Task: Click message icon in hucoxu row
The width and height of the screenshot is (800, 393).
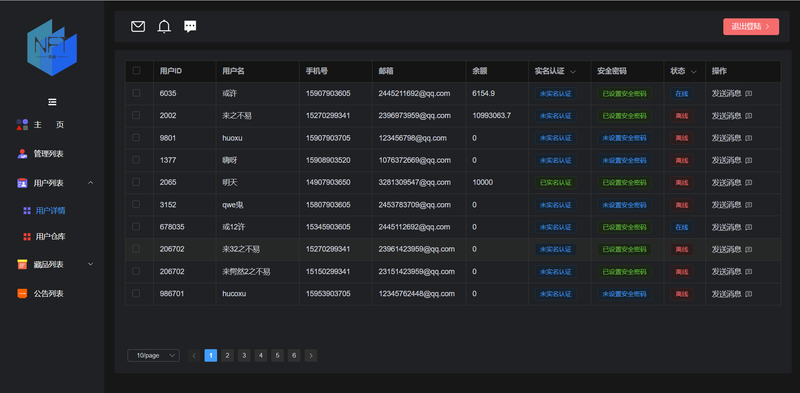Action: coord(748,294)
